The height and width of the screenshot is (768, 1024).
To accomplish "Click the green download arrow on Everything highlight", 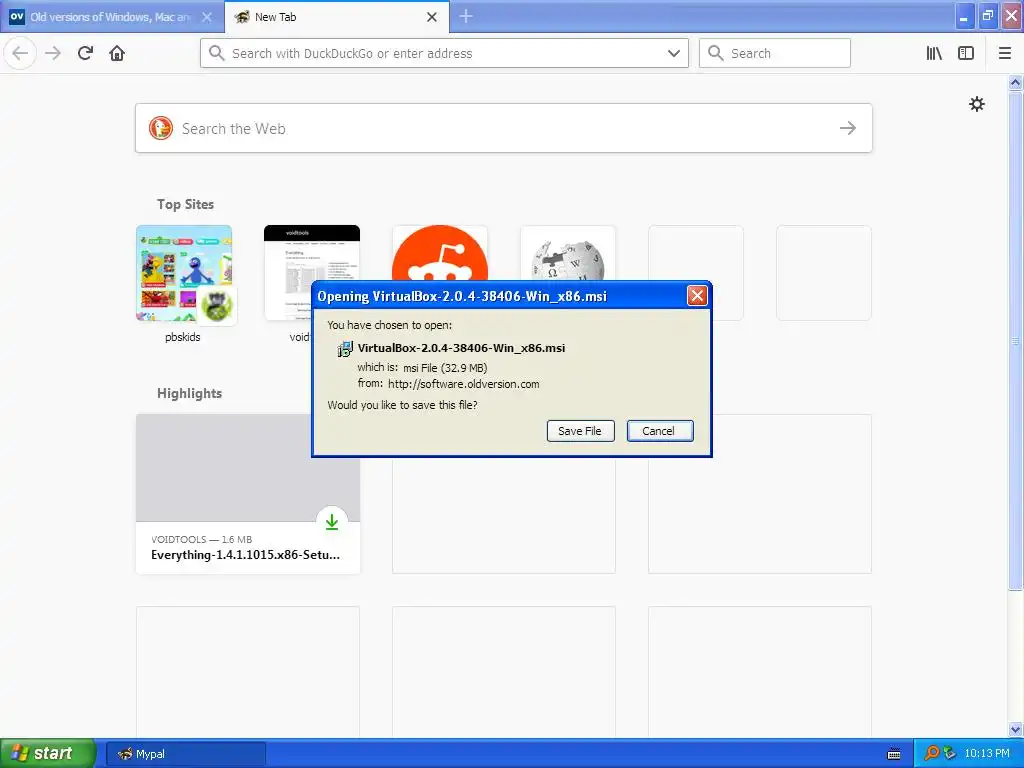I will coord(332,522).
